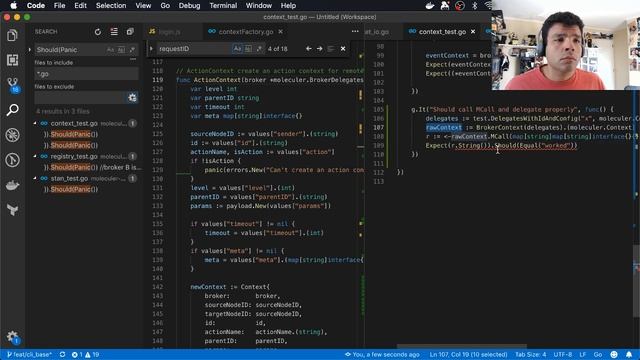
Task: Toggle Match Whole Word in search panel
Action: click(121, 50)
